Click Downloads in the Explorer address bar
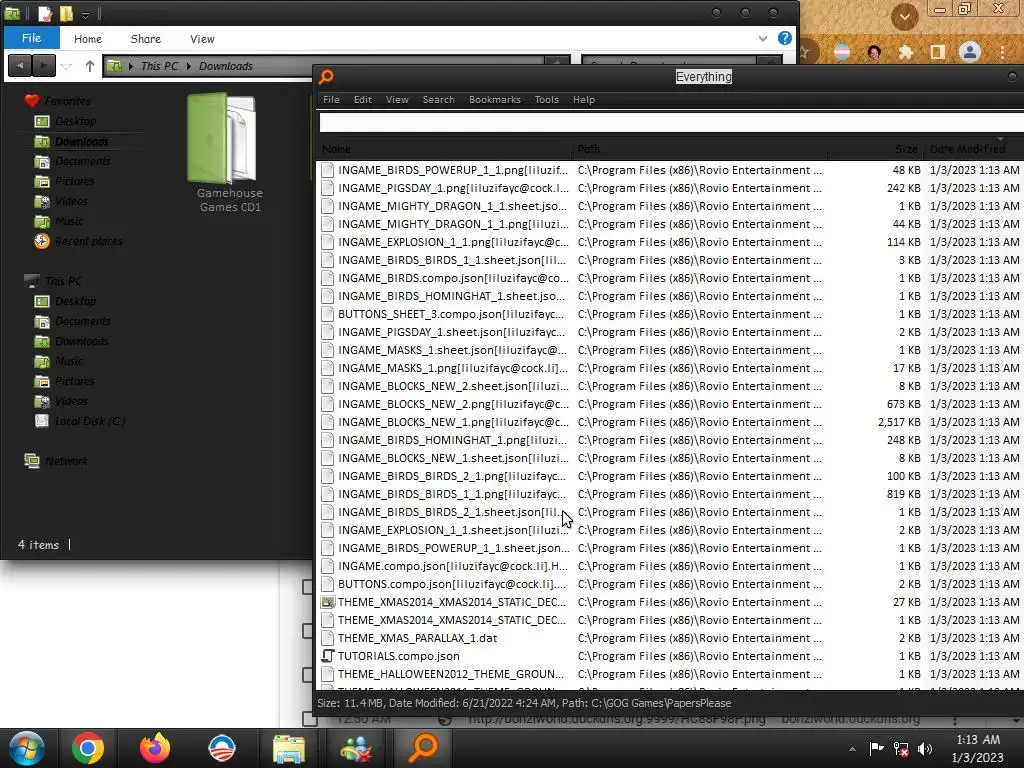The height and width of the screenshot is (768, 1024). click(225, 66)
